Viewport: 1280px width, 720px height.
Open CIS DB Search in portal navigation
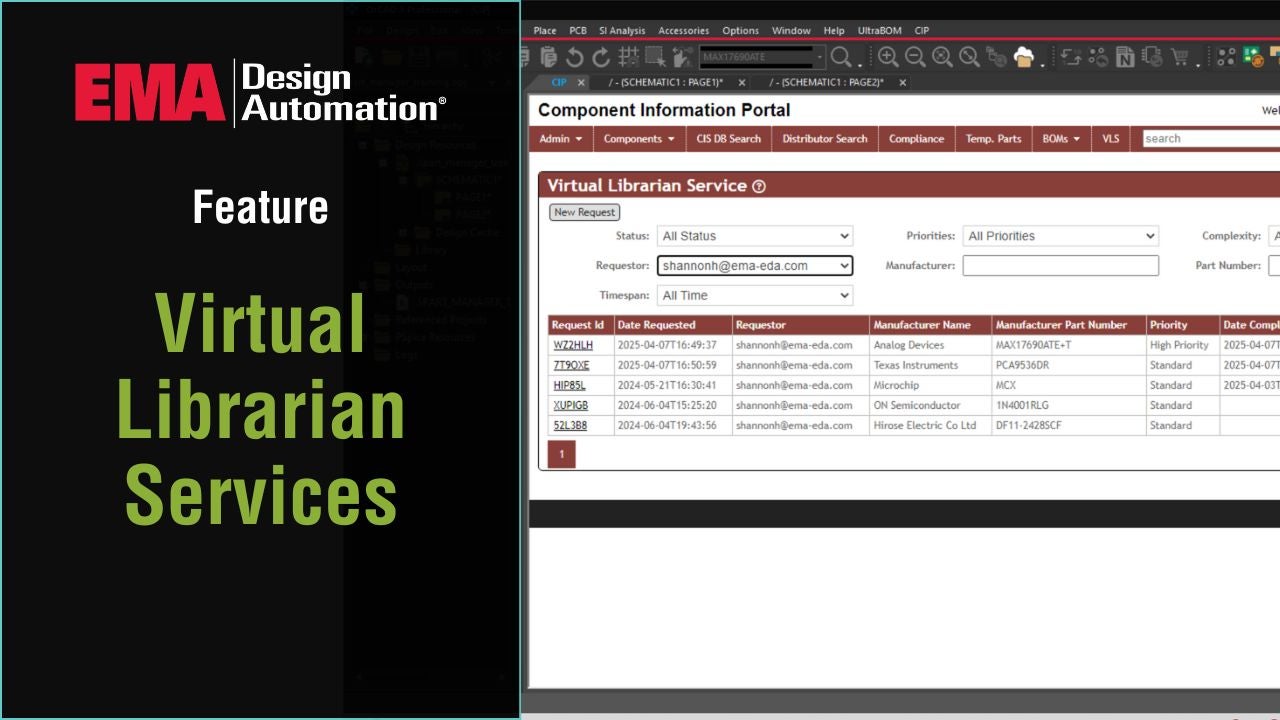728,139
